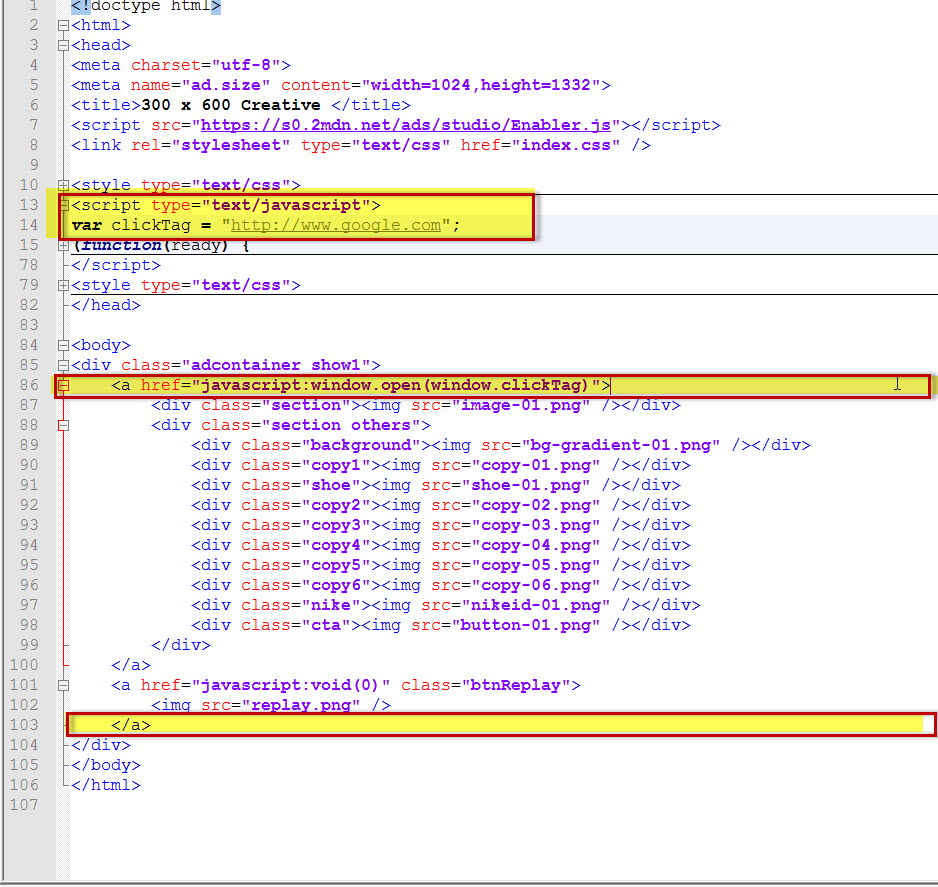Click the "btnReplay" class value
The width and height of the screenshot is (938, 887).
(516, 685)
